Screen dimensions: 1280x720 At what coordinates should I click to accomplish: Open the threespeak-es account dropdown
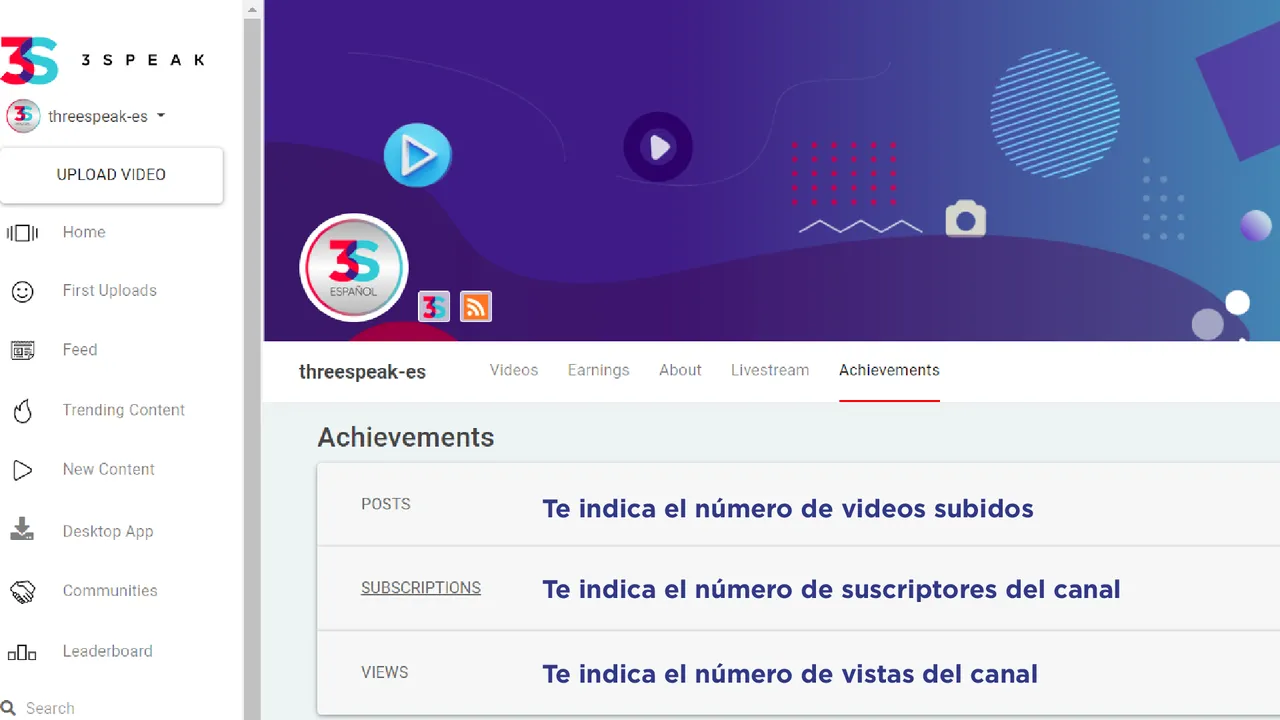point(106,116)
